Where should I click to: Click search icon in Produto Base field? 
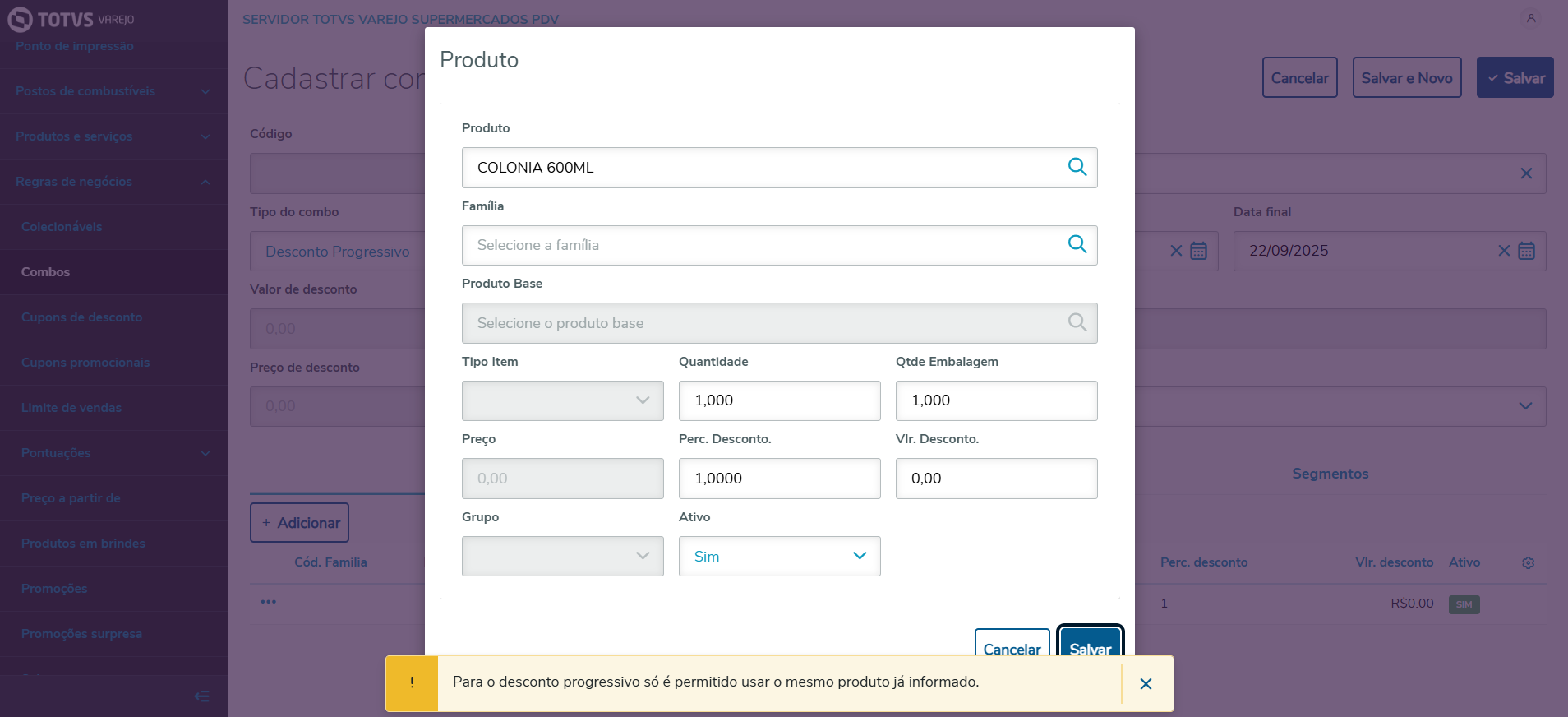(x=1077, y=322)
